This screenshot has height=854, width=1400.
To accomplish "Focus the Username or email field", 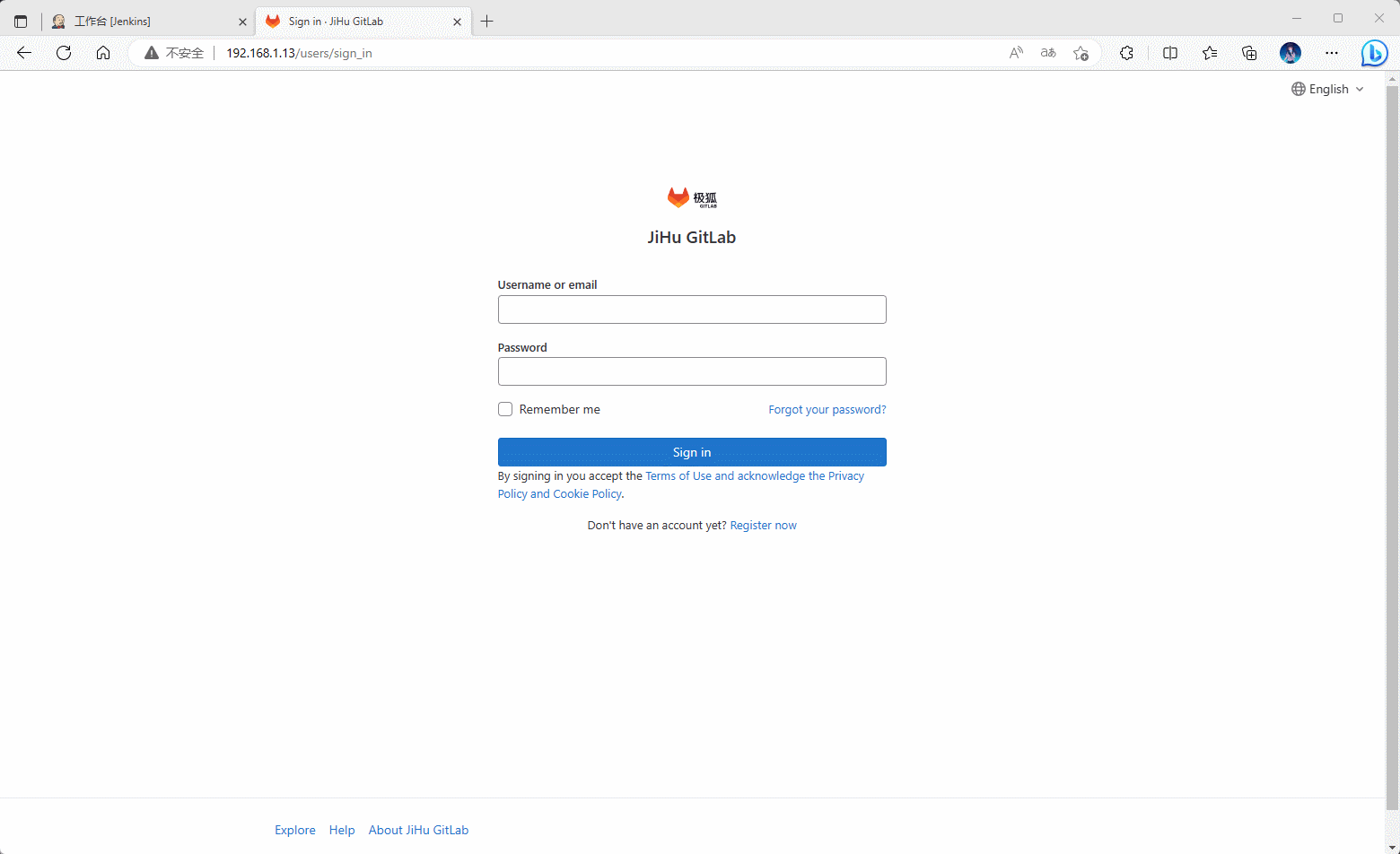I will pos(692,309).
